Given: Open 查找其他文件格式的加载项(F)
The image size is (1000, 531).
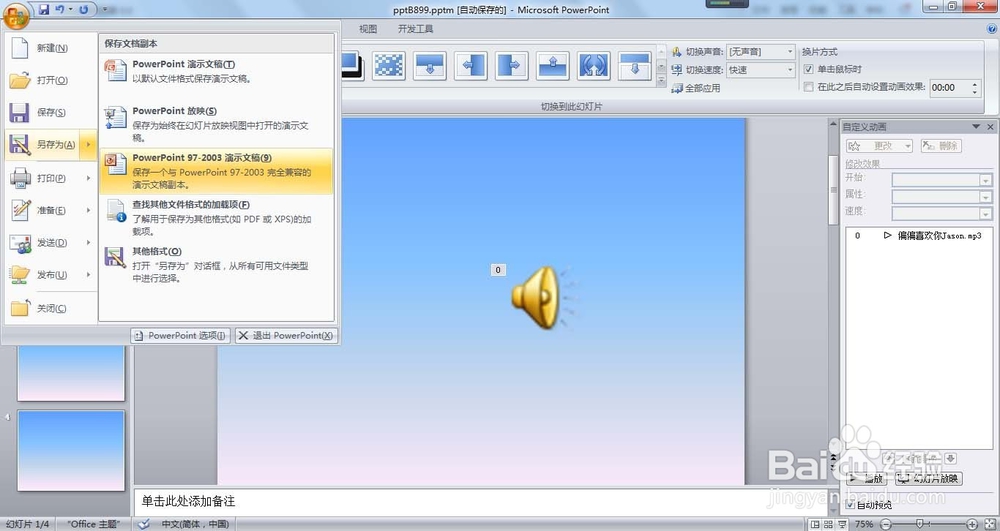Looking at the screenshot, I should click(216, 217).
